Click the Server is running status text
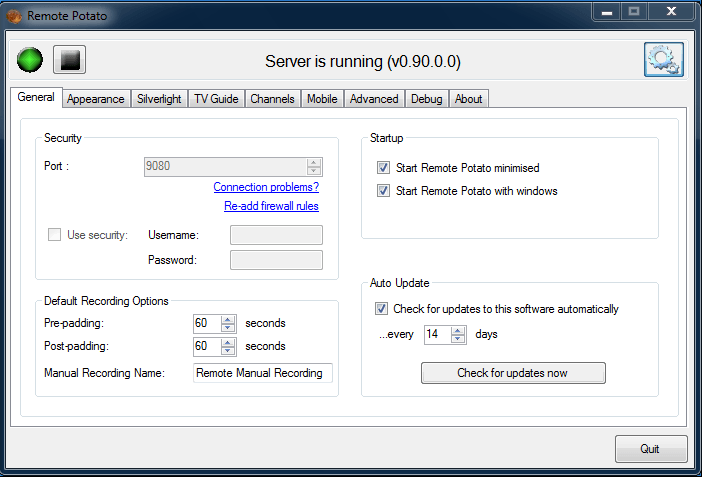Screen dimensions: 702x477 363,61
